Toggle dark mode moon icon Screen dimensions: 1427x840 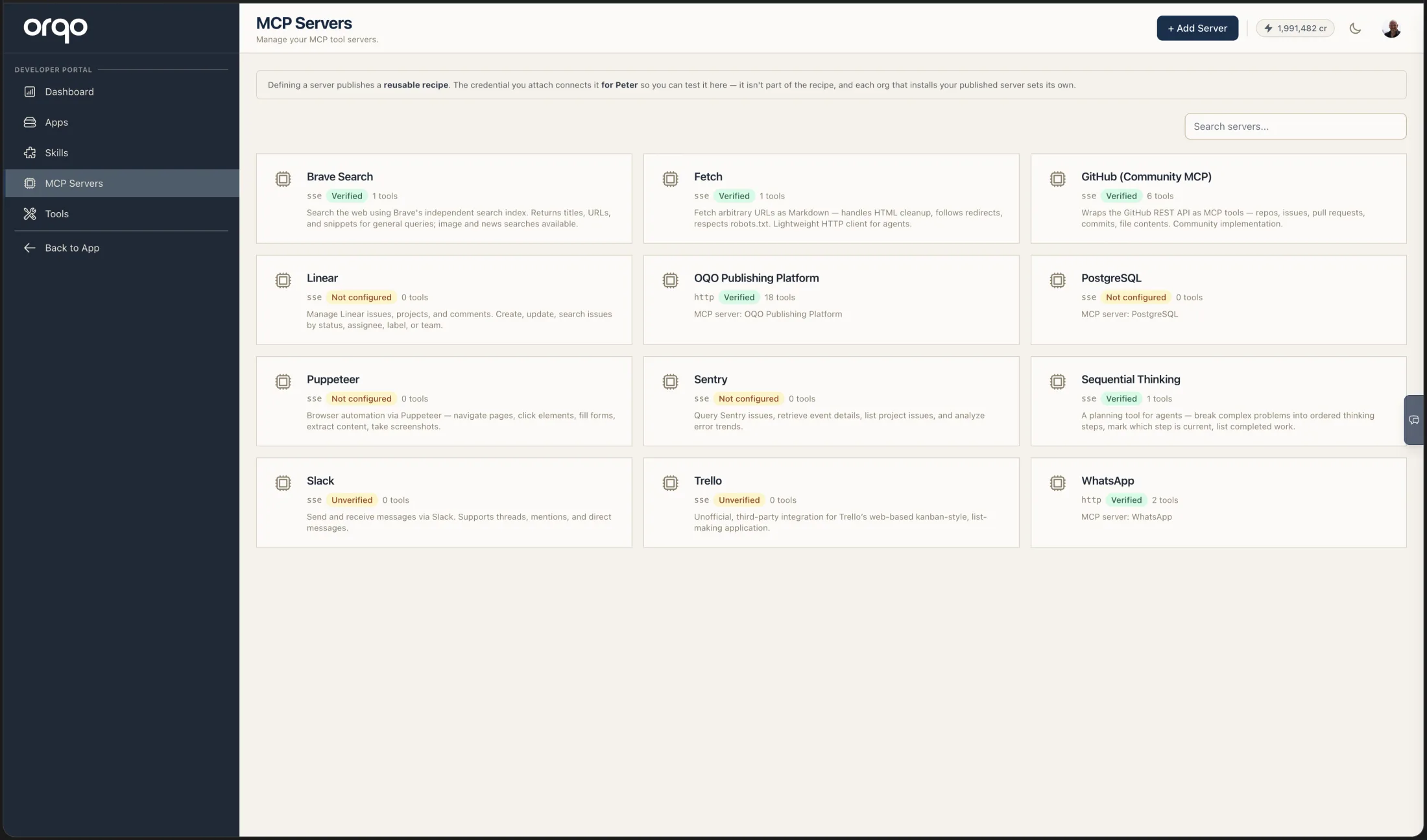tap(1355, 28)
